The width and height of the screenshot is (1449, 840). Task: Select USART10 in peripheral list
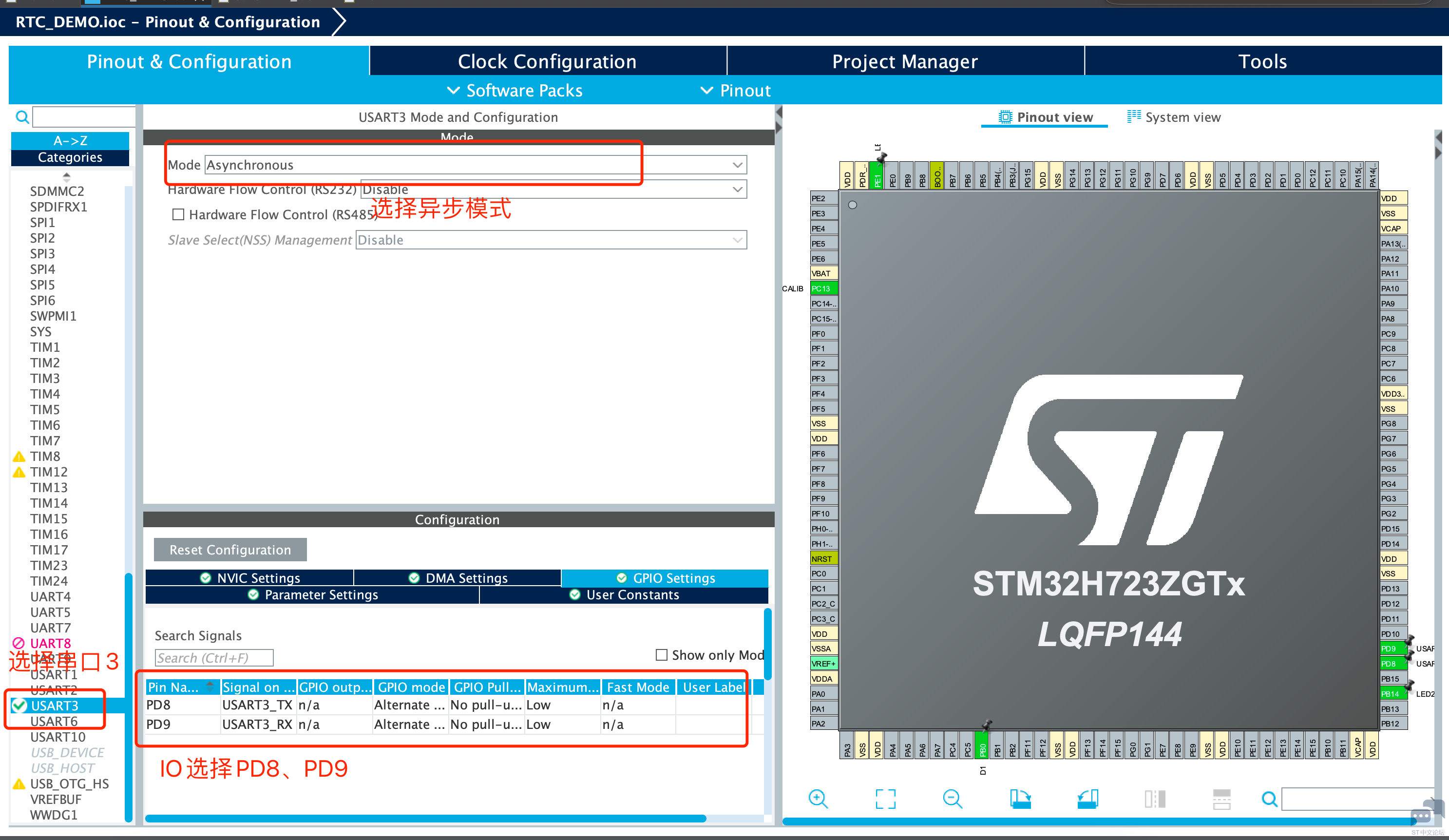57,737
